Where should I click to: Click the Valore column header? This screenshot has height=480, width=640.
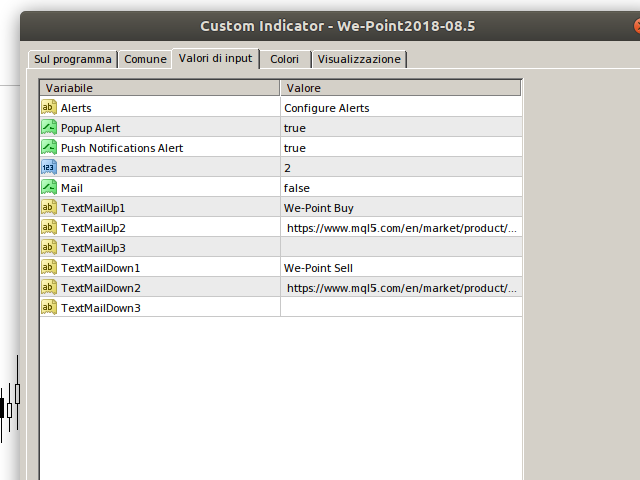(x=400, y=88)
